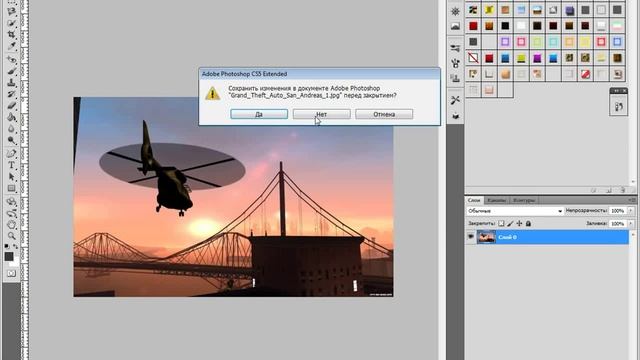
Task: Switch to the Слои tab
Action: [474, 200]
